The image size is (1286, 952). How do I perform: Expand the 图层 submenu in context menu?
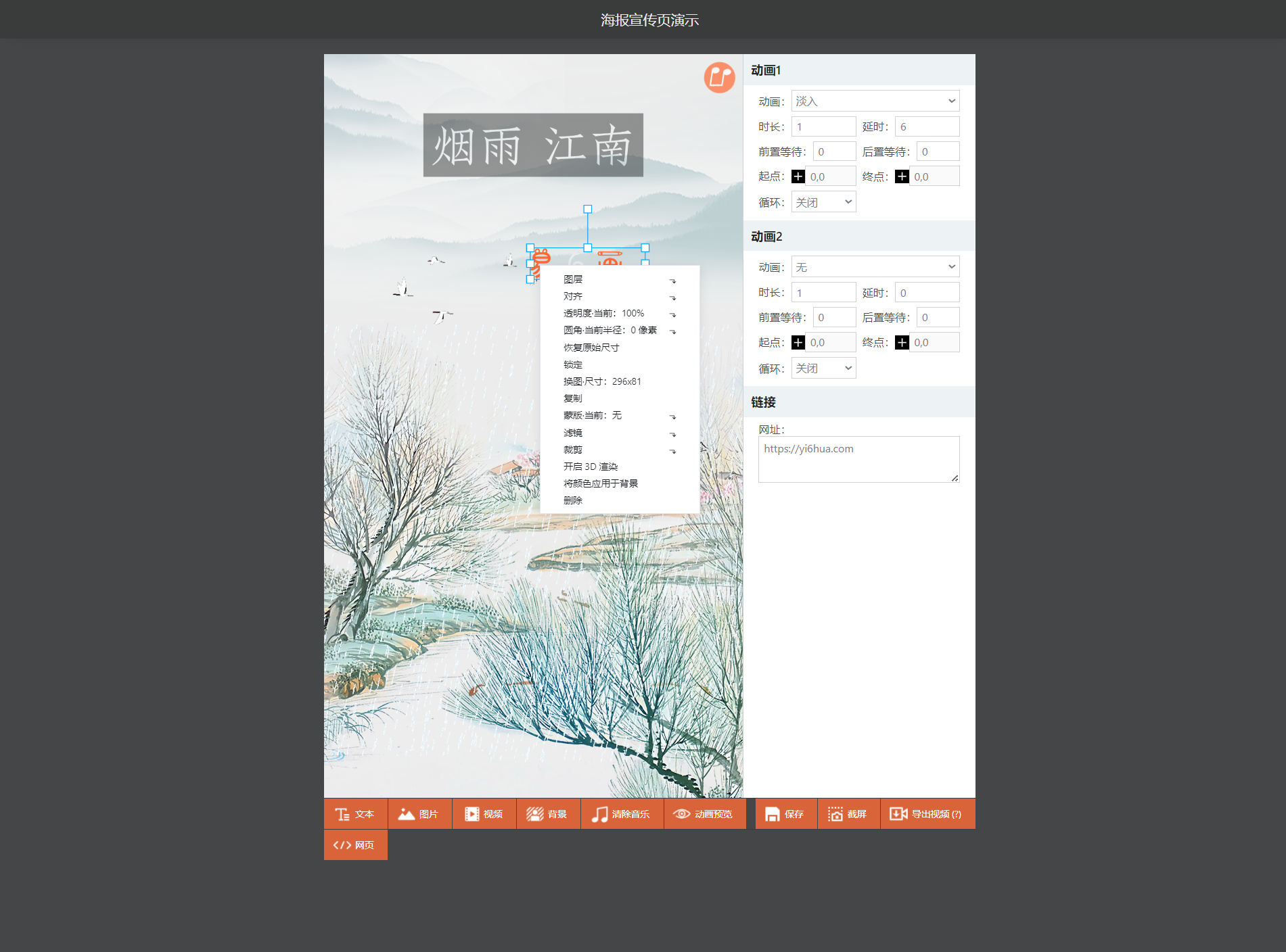pos(620,279)
